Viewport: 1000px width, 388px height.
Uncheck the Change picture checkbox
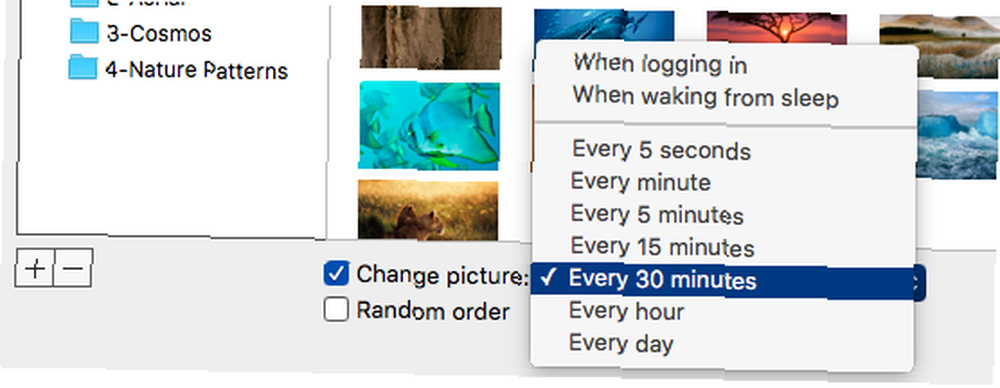pyautogui.click(x=336, y=274)
